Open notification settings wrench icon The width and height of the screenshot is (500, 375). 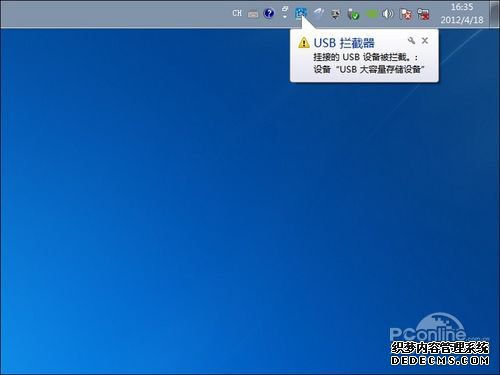click(x=412, y=41)
